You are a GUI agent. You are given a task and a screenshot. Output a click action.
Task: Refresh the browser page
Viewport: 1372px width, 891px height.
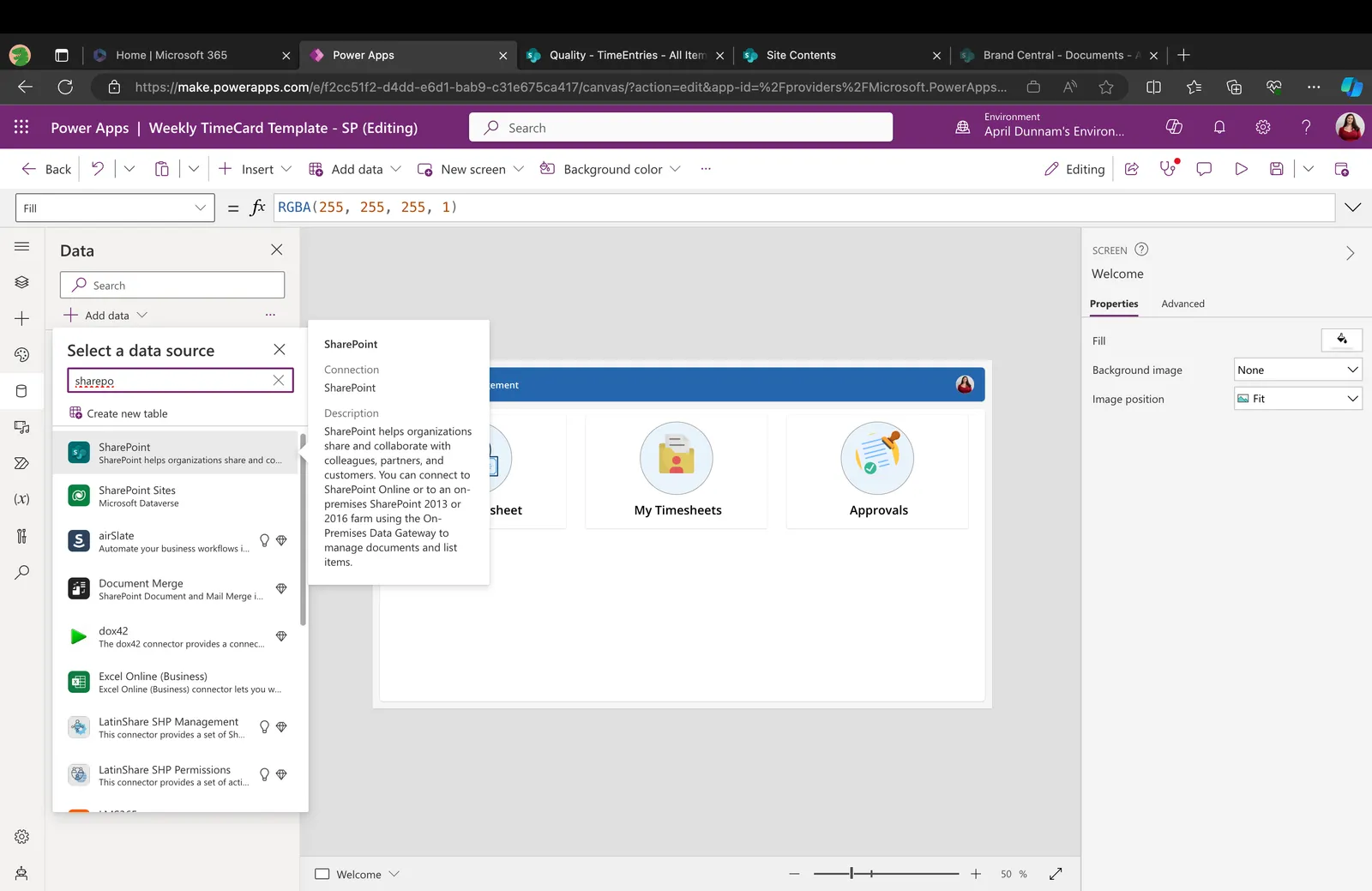[x=65, y=87]
